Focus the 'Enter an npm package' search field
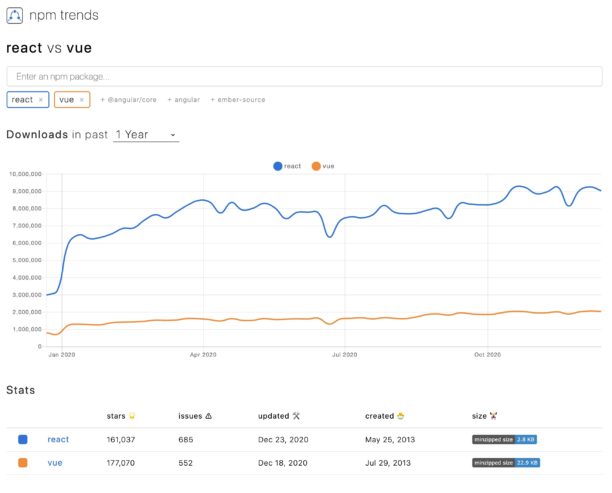Viewport: 612px width, 493px height. (304, 77)
